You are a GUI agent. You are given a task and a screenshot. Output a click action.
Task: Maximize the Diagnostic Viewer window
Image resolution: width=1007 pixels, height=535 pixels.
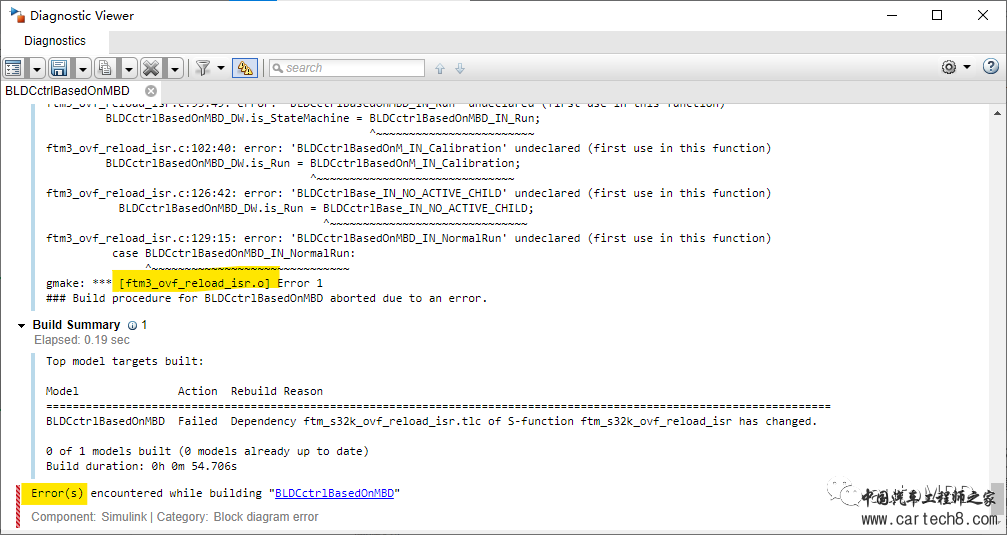point(937,15)
